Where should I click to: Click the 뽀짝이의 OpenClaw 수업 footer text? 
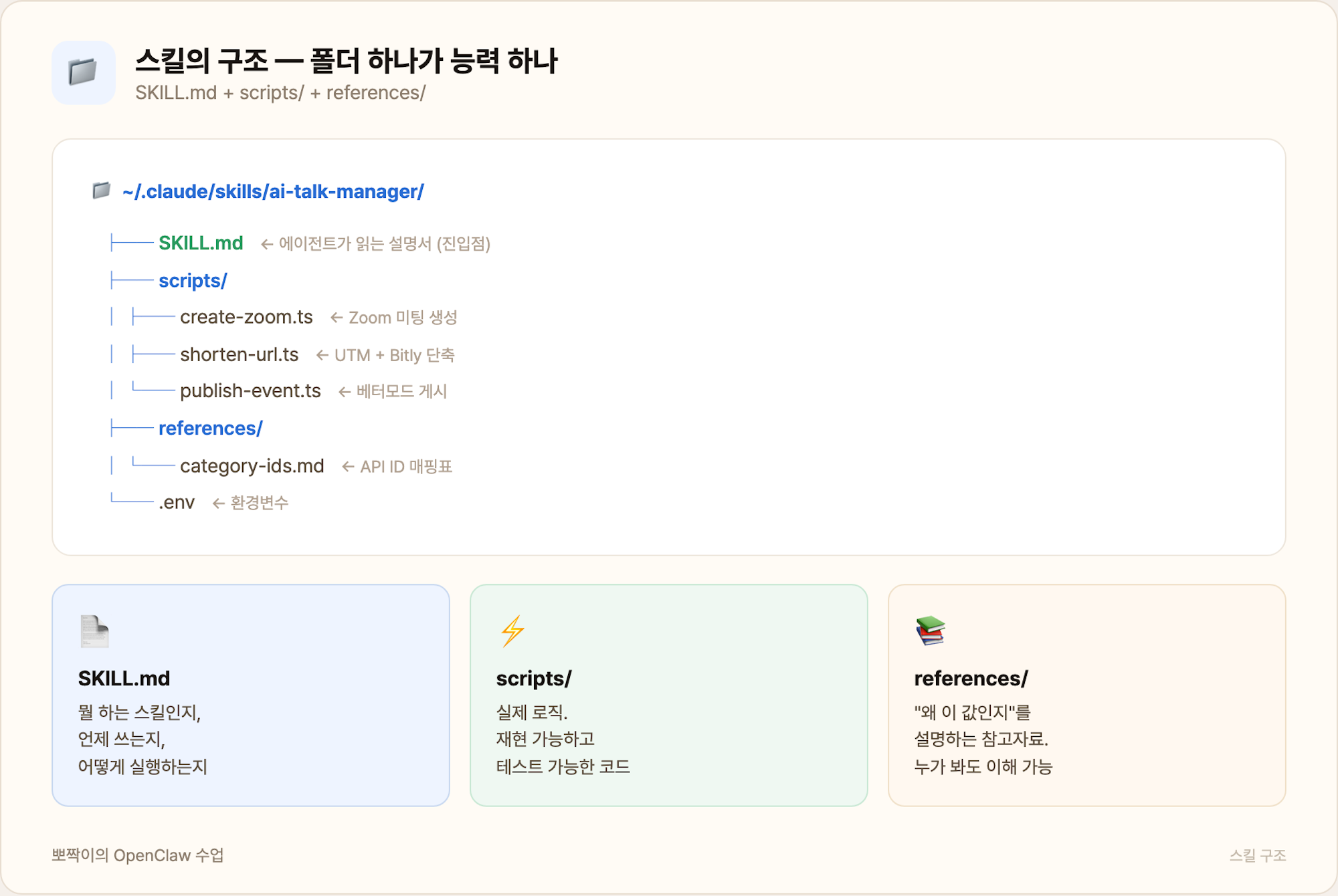pyautogui.click(x=138, y=855)
